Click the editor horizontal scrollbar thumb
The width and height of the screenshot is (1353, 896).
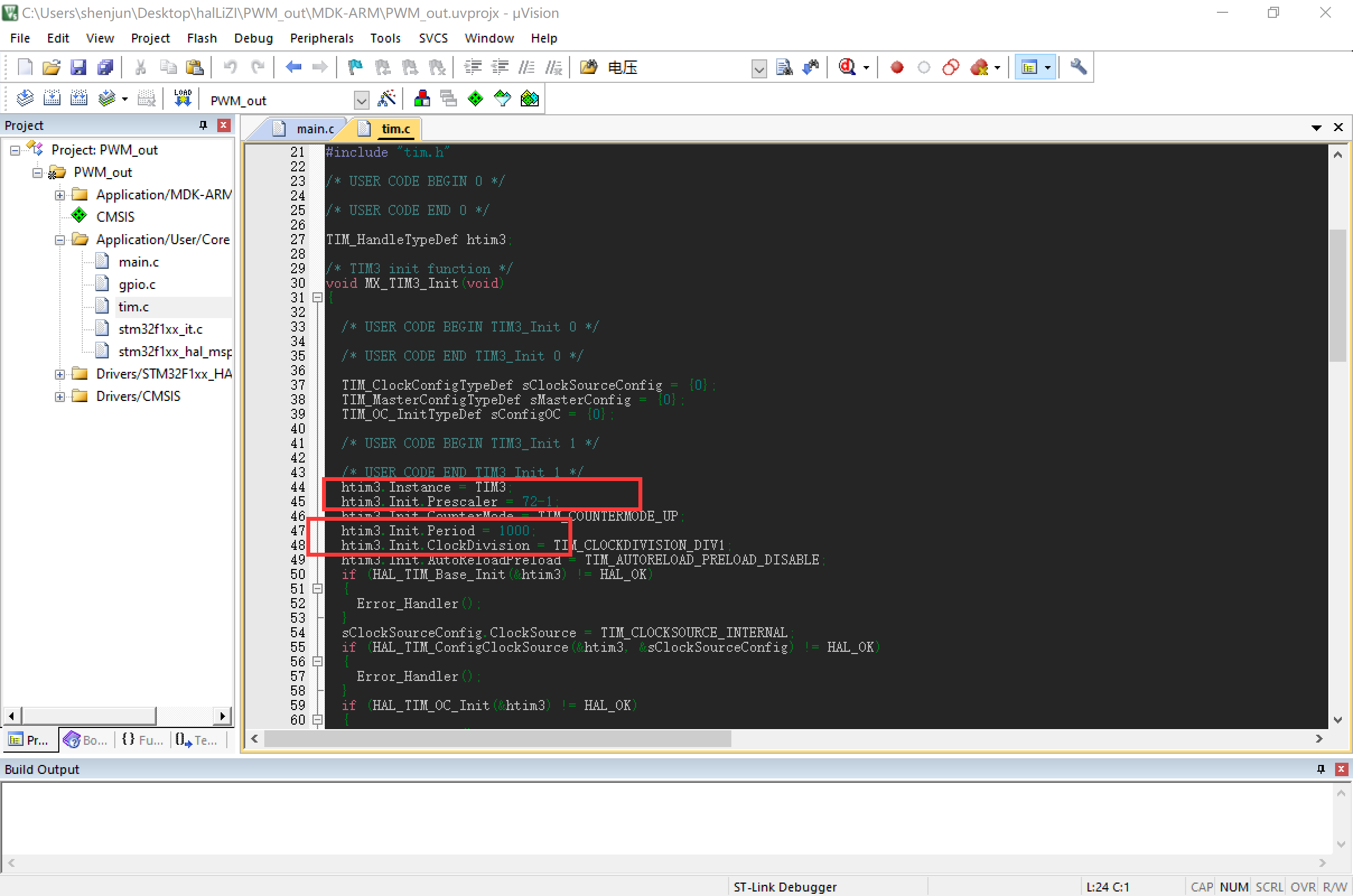click(497, 739)
